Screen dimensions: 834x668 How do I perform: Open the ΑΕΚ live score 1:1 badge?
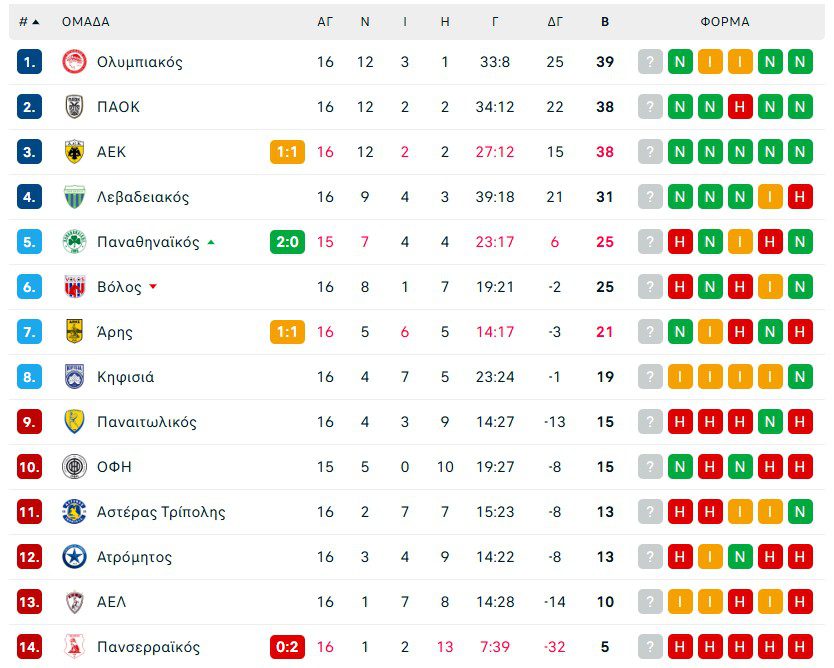pyautogui.click(x=287, y=152)
